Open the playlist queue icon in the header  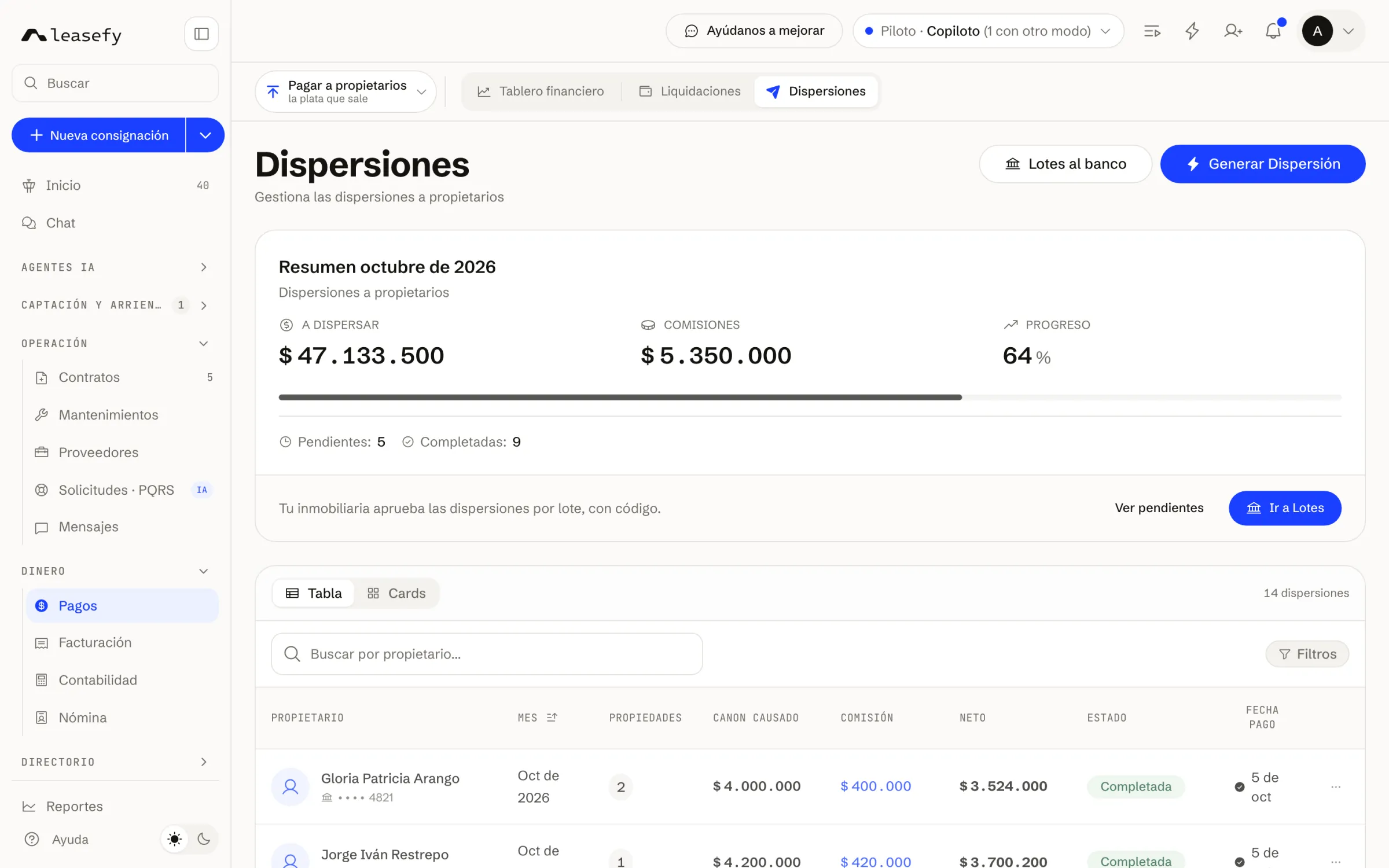pos(1152,31)
